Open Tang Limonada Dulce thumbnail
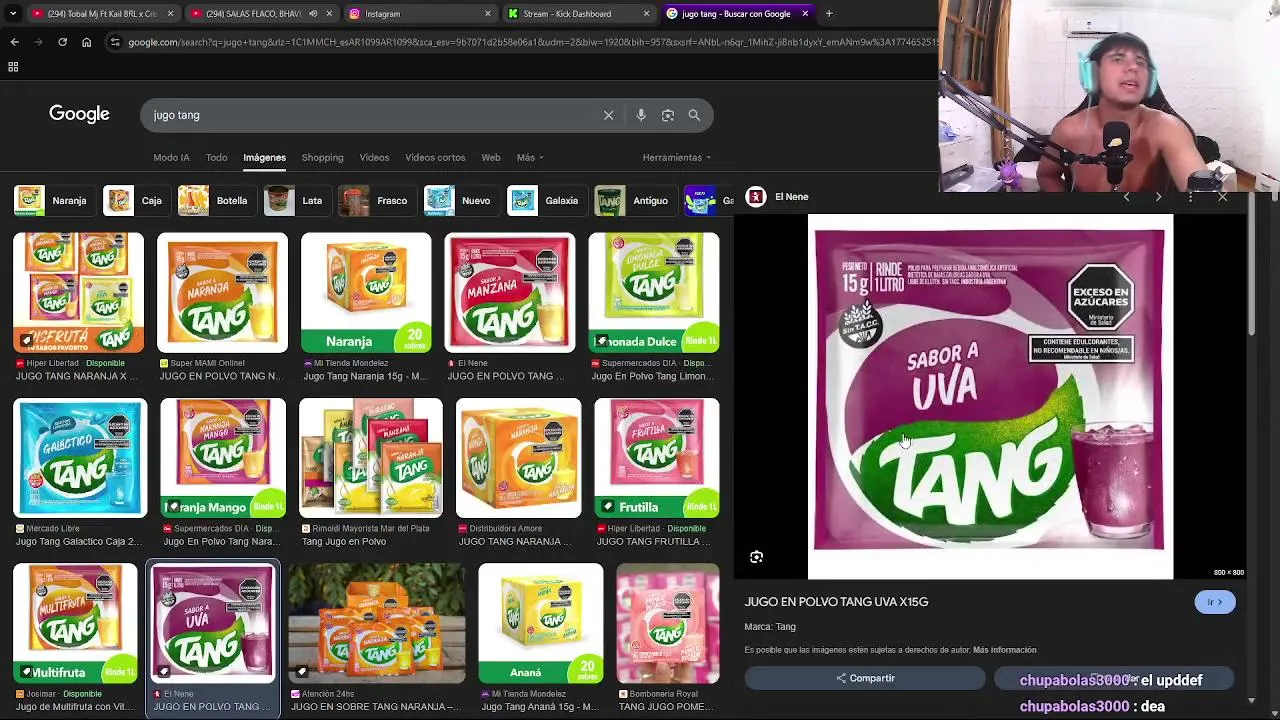 pyautogui.click(x=654, y=293)
